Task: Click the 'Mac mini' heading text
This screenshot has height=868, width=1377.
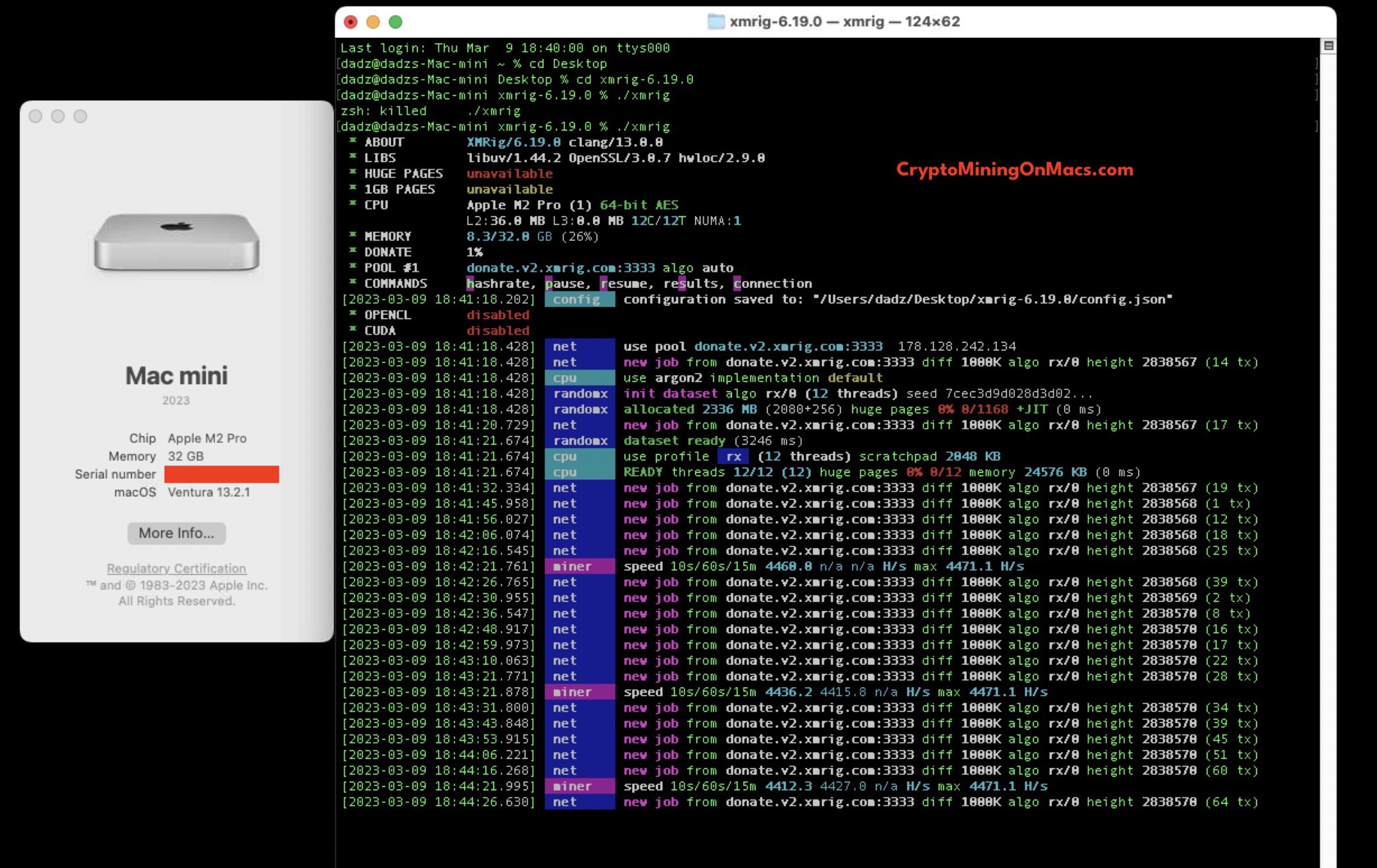Action: (x=176, y=376)
